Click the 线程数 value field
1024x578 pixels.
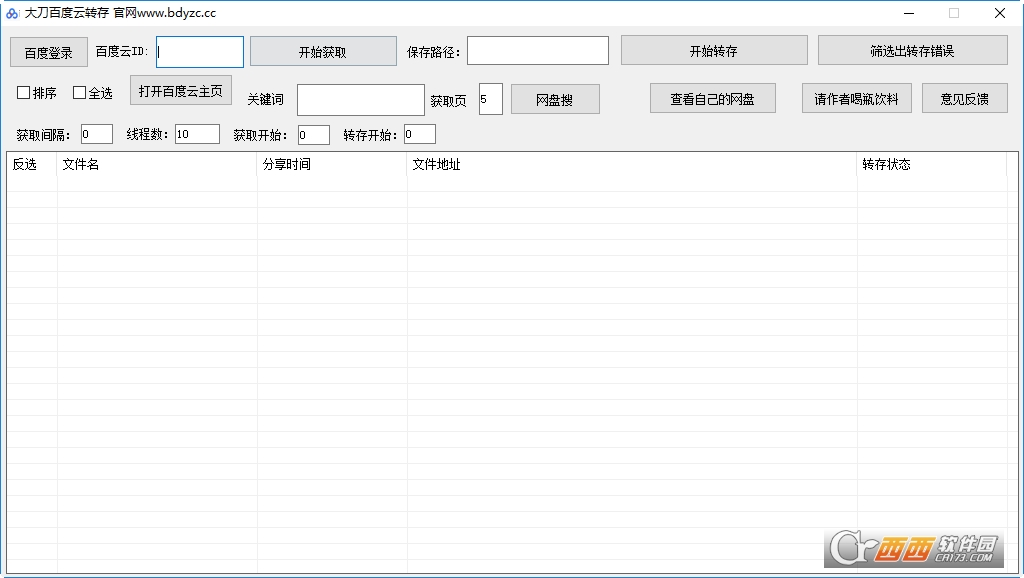pos(197,135)
